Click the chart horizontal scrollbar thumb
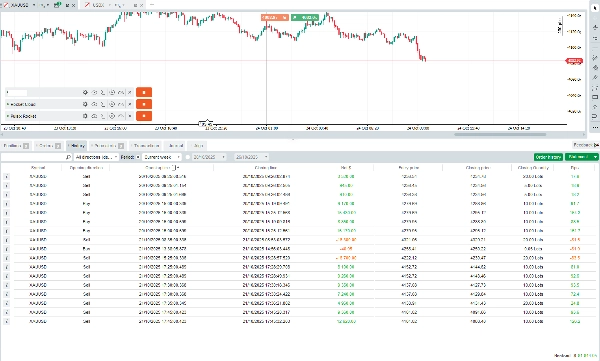Viewport: 600px width, 361px height. [500, 134]
